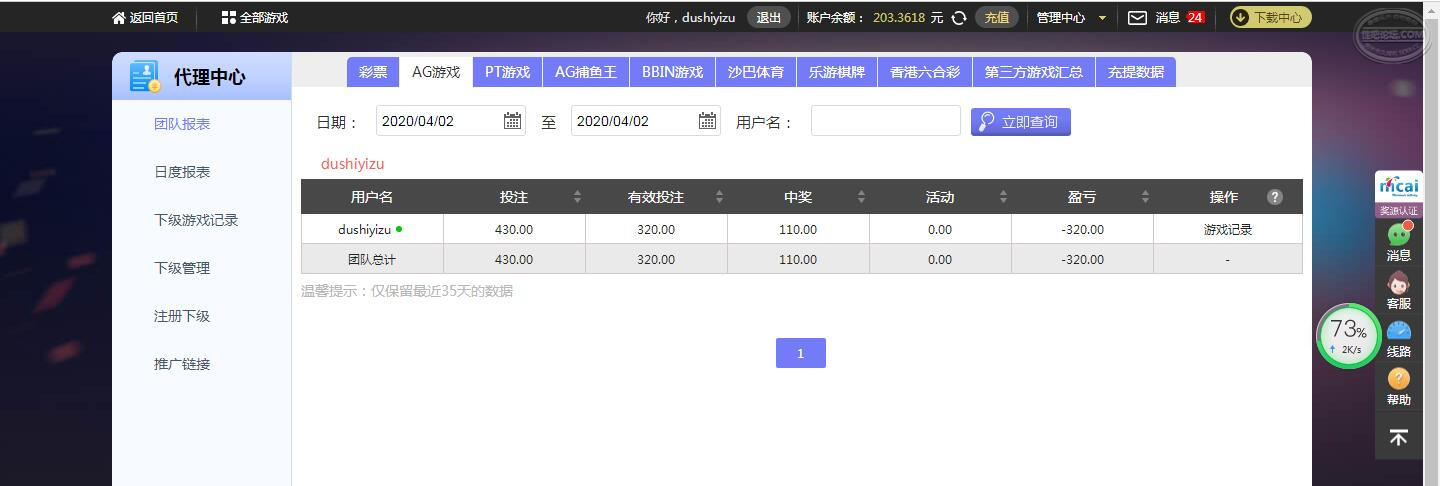Open the AG捕鱼王 tab
This screenshot has height=486, width=1440.
point(586,72)
